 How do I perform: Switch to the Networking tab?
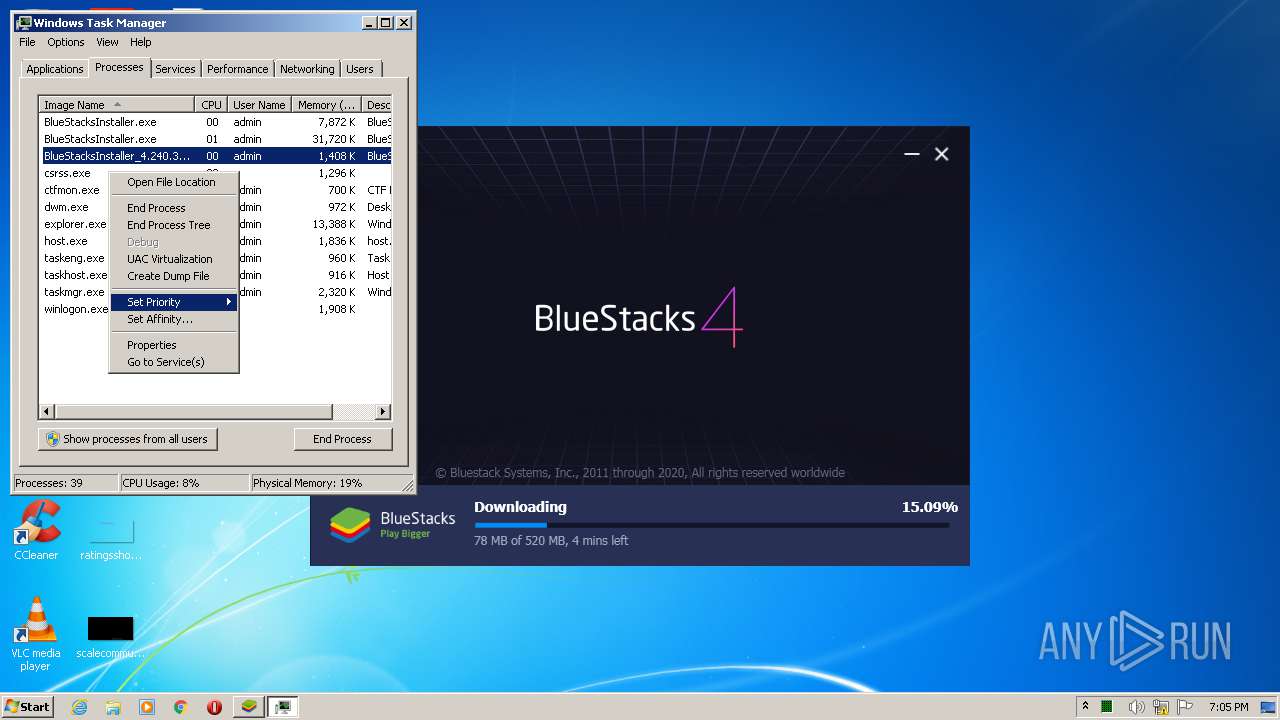pyautogui.click(x=307, y=69)
